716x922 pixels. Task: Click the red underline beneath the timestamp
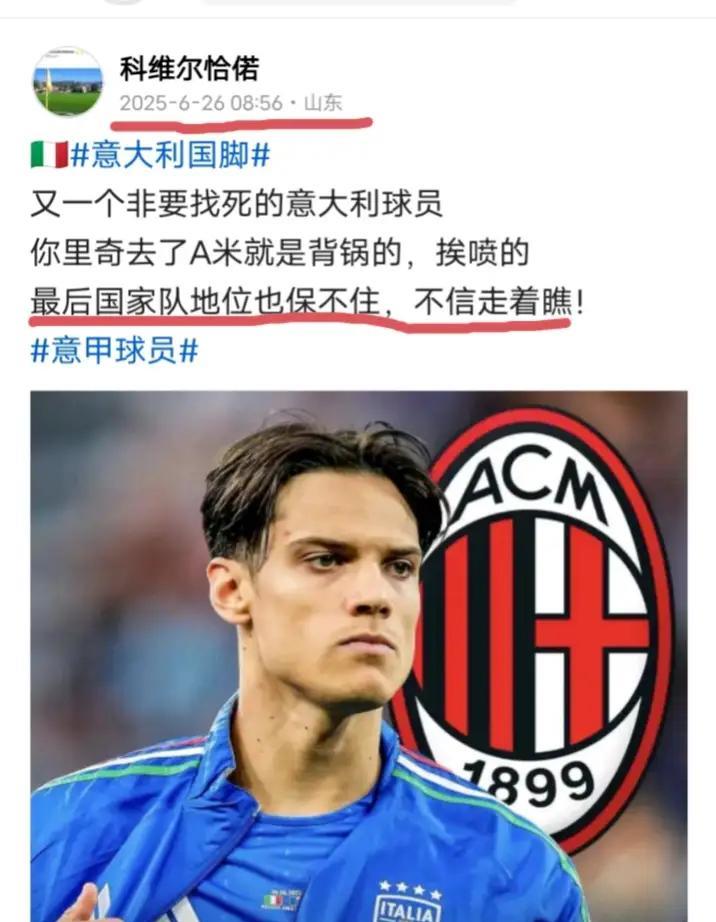(242, 125)
